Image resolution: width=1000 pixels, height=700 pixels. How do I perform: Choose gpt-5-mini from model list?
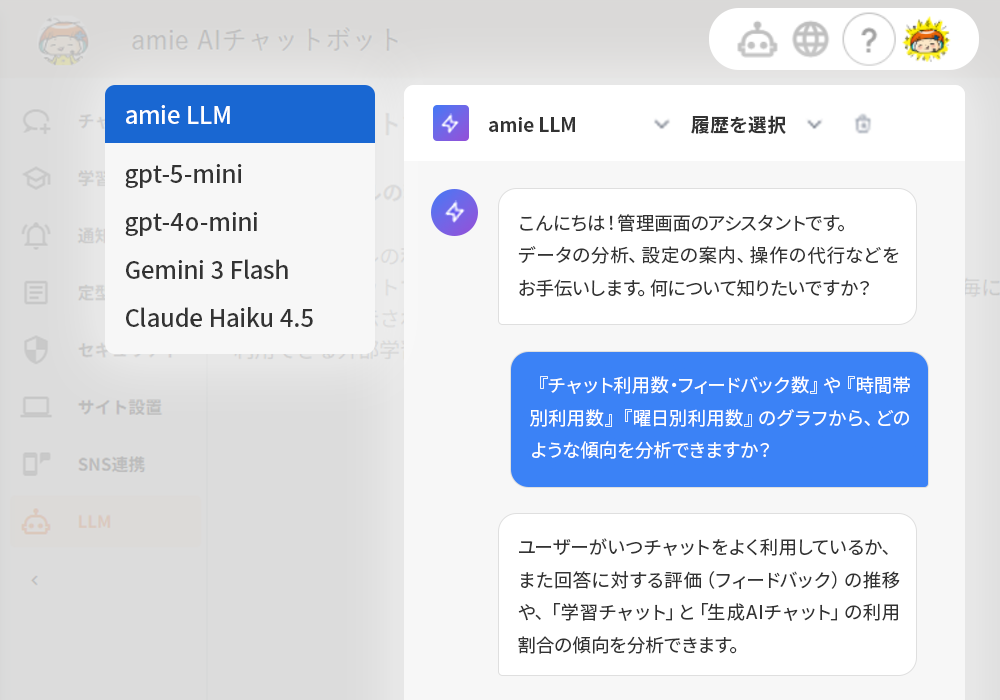coord(240,174)
